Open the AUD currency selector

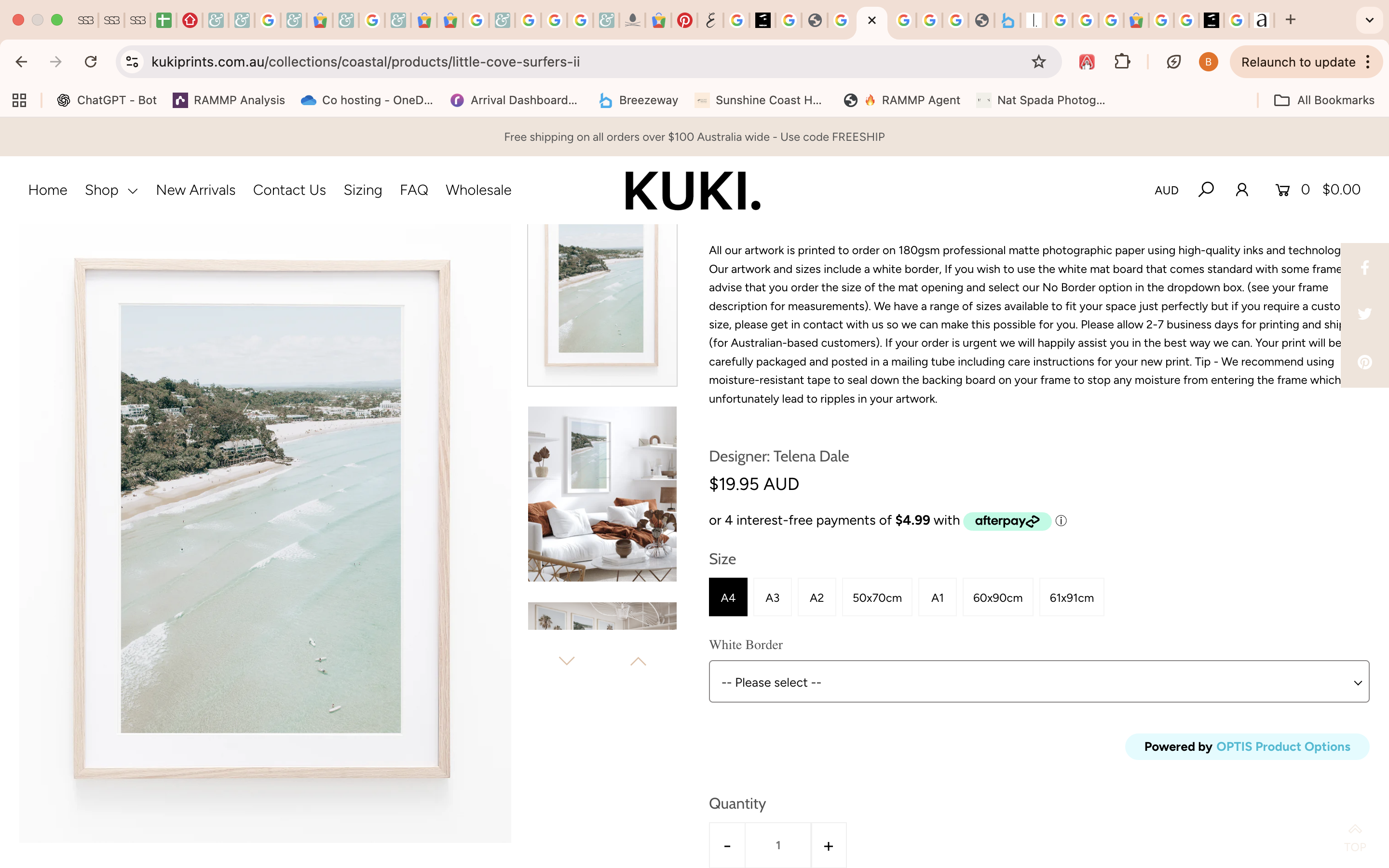pos(1166,190)
